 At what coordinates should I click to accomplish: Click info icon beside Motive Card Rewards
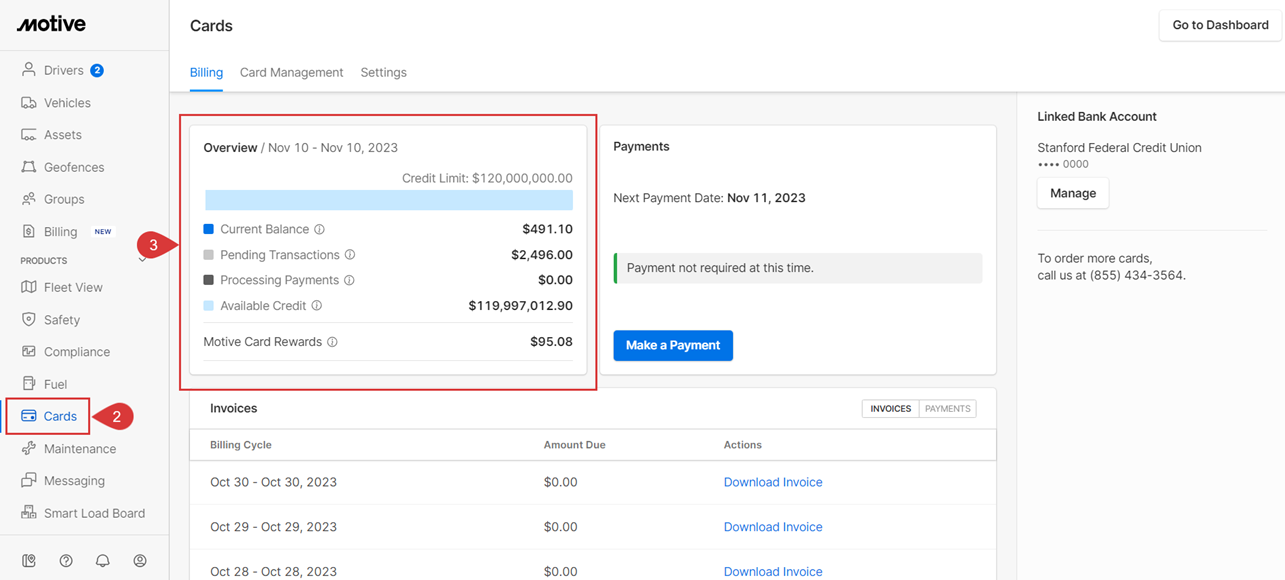(332, 342)
